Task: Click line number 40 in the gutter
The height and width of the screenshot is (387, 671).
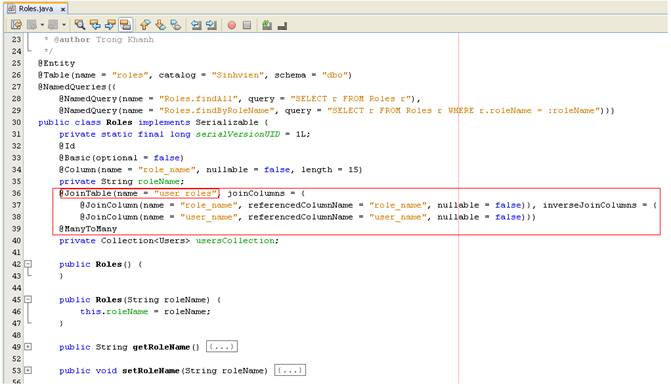Action: pyautogui.click(x=16, y=241)
